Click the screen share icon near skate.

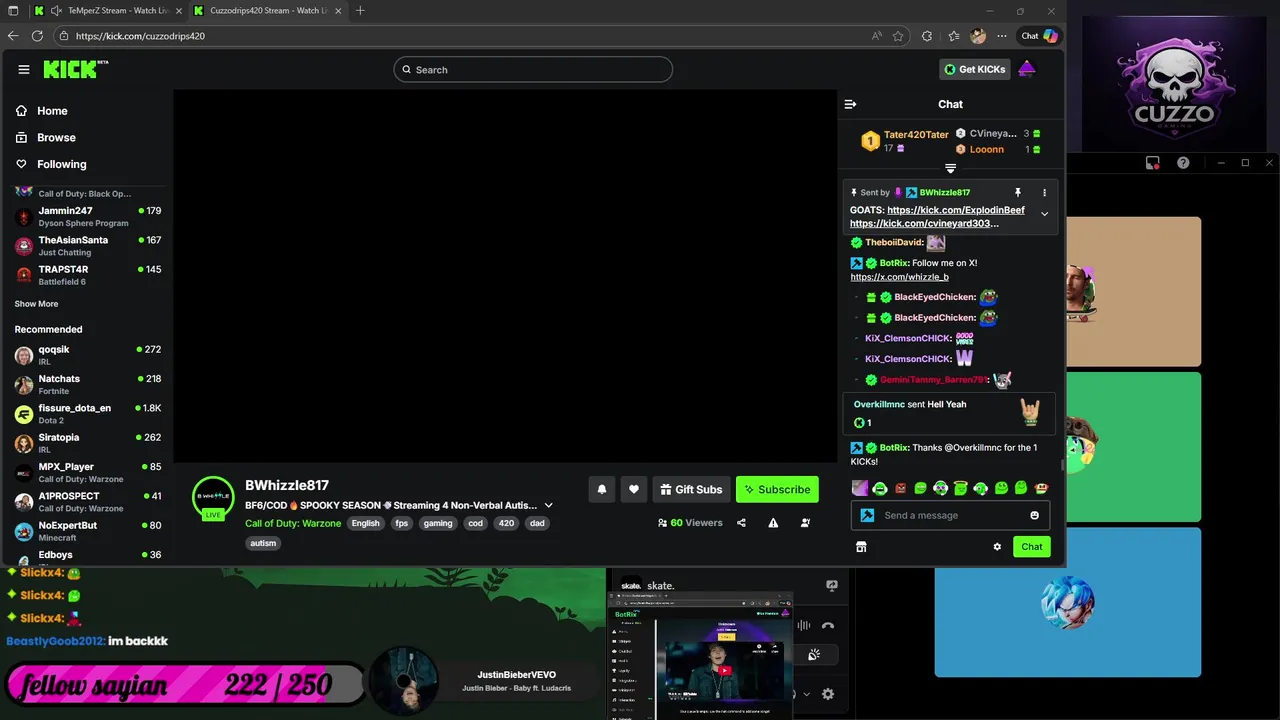tap(831, 586)
